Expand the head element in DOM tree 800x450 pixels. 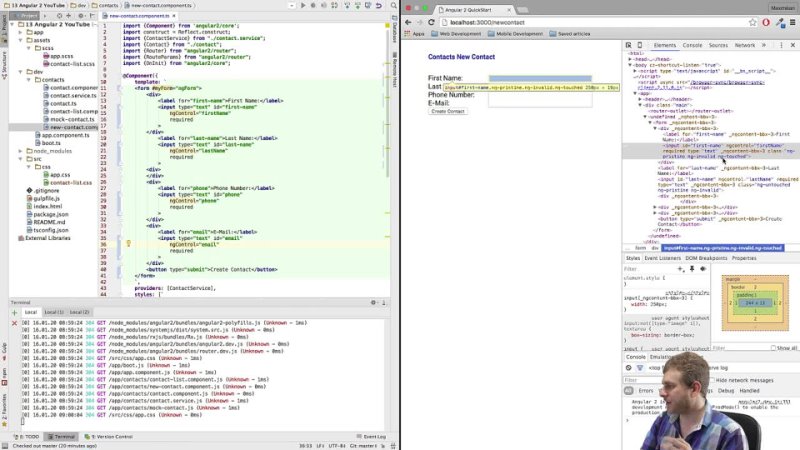[630, 59]
